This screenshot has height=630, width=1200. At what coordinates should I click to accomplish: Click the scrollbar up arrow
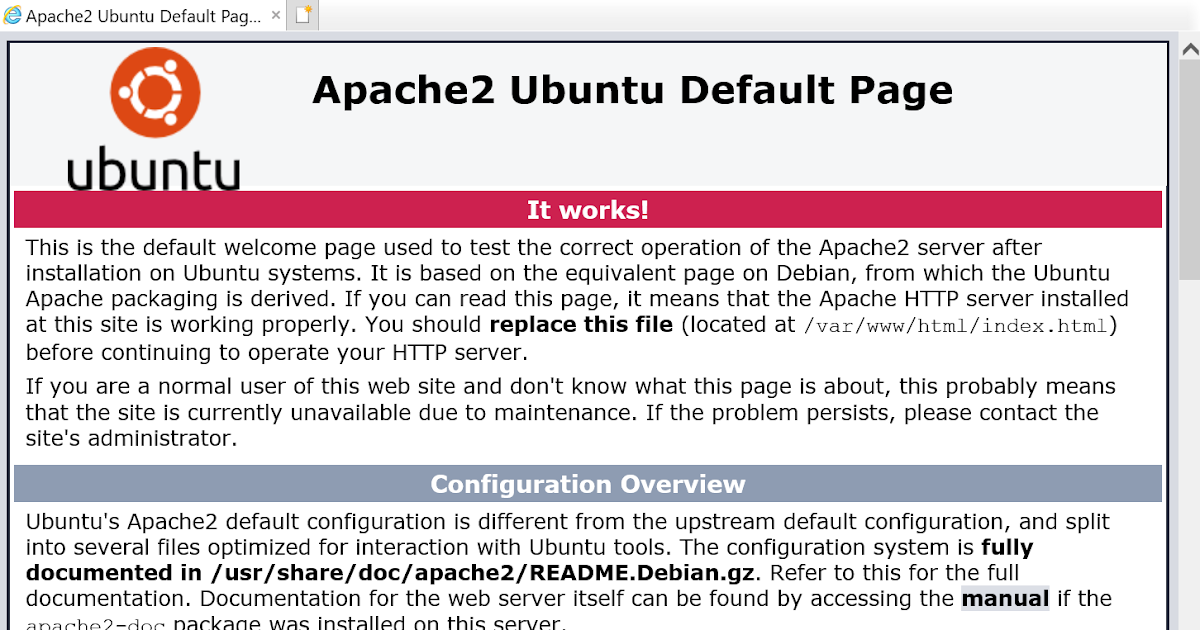pyautogui.click(x=1188, y=46)
